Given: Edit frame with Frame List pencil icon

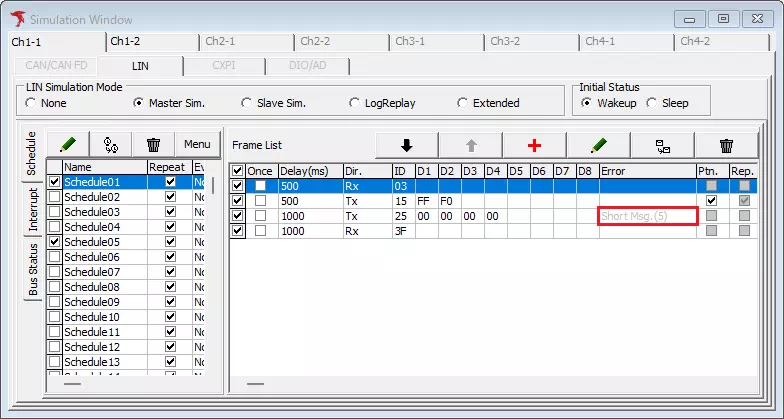Looking at the screenshot, I should pos(598,146).
